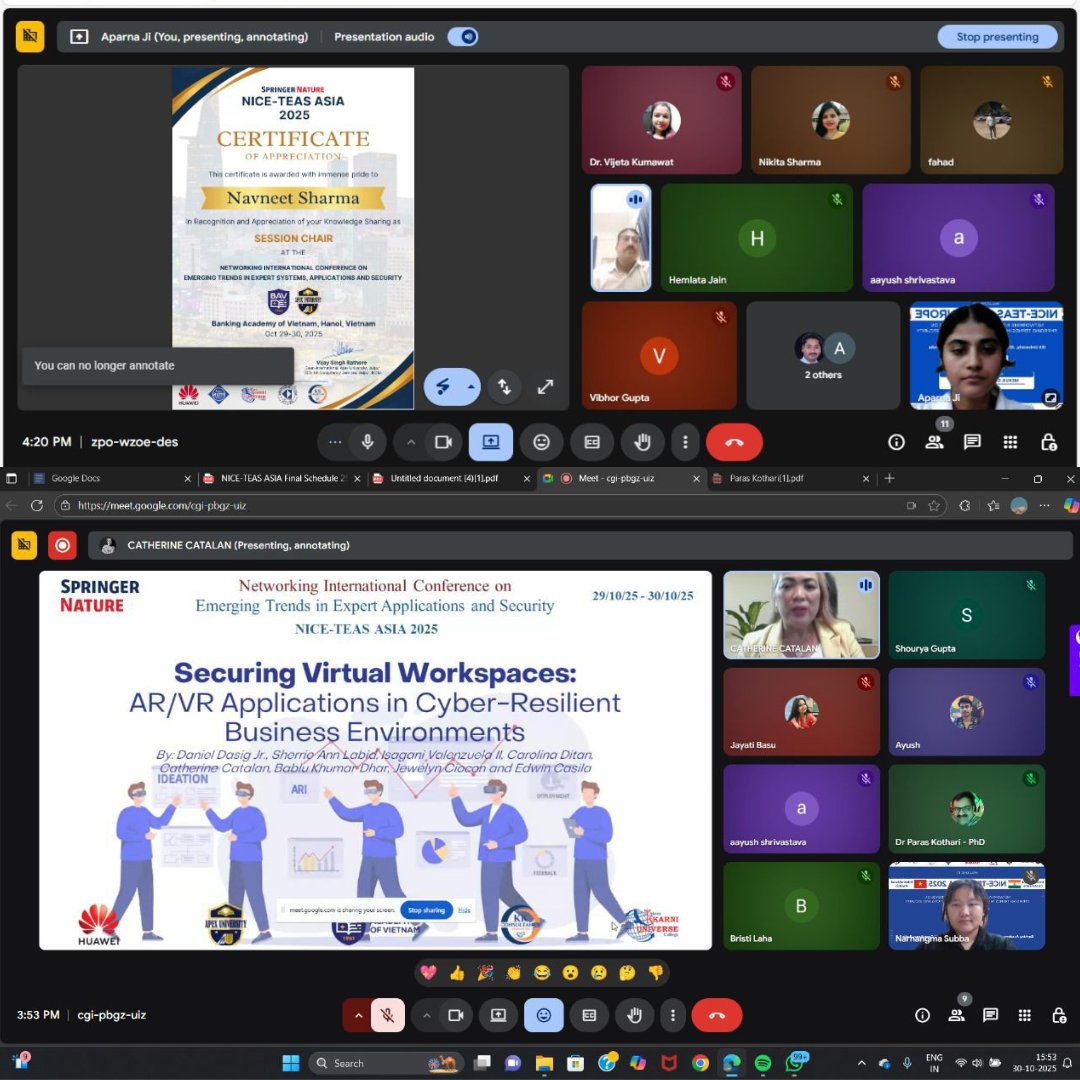Screen dimensions: 1080x1080
Task: Open Spotify from the taskbar
Action: [762, 1063]
